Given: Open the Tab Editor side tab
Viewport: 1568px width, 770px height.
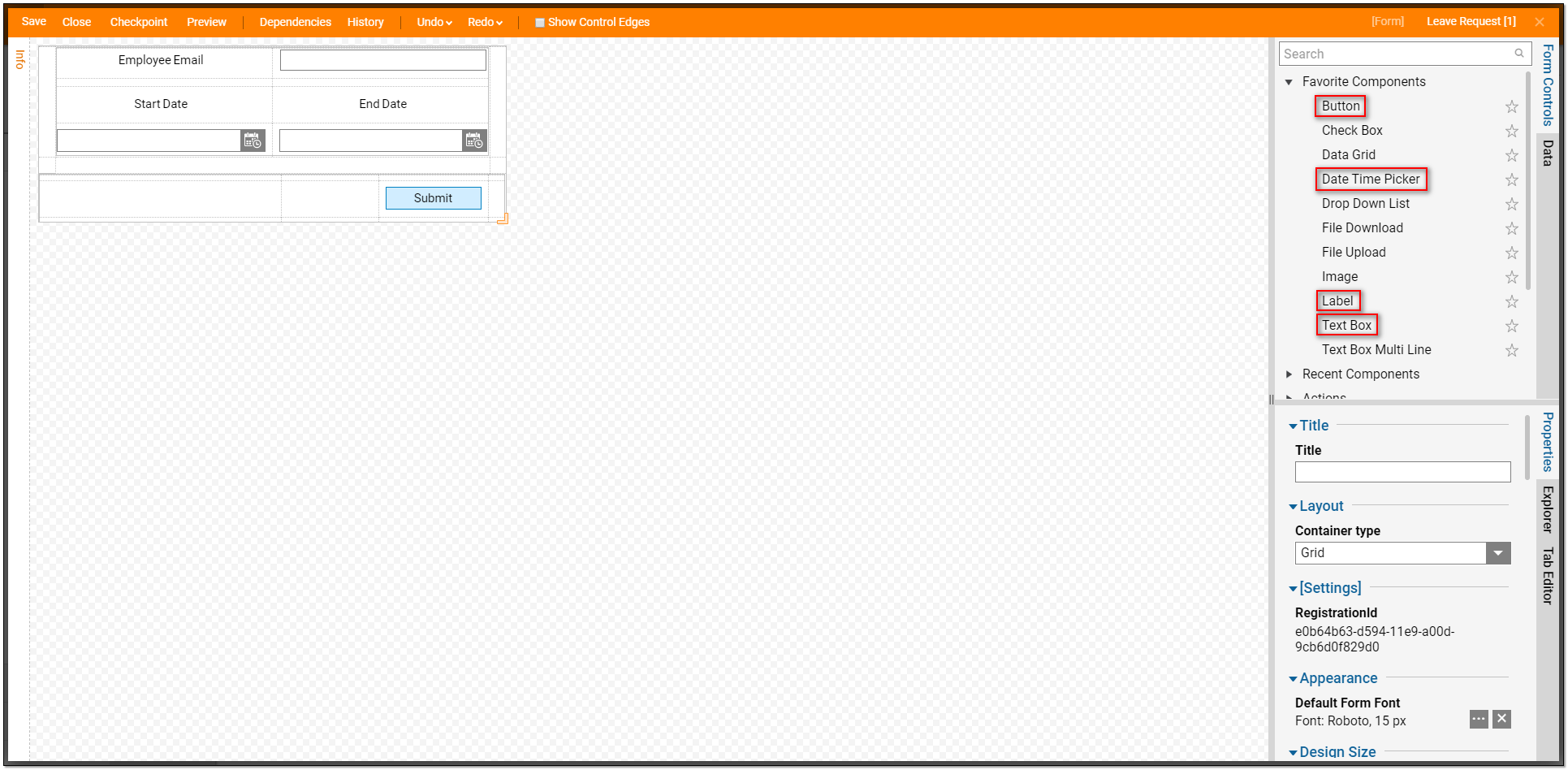Looking at the screenshot, I should (1548, 576).
